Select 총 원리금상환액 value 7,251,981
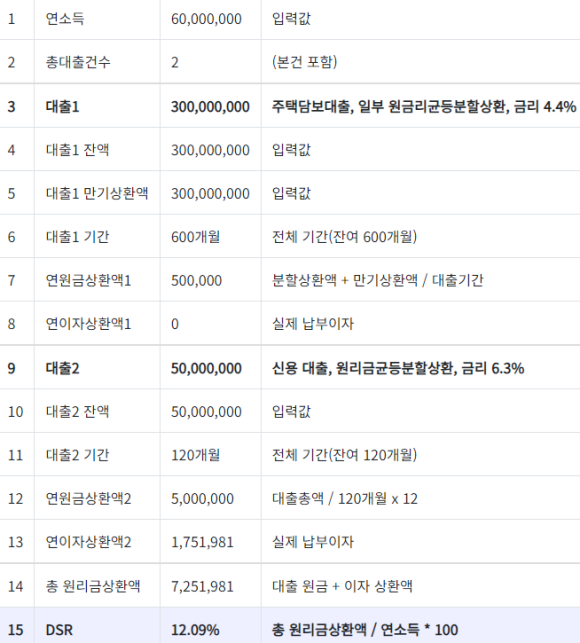 (x=202, y=586)
